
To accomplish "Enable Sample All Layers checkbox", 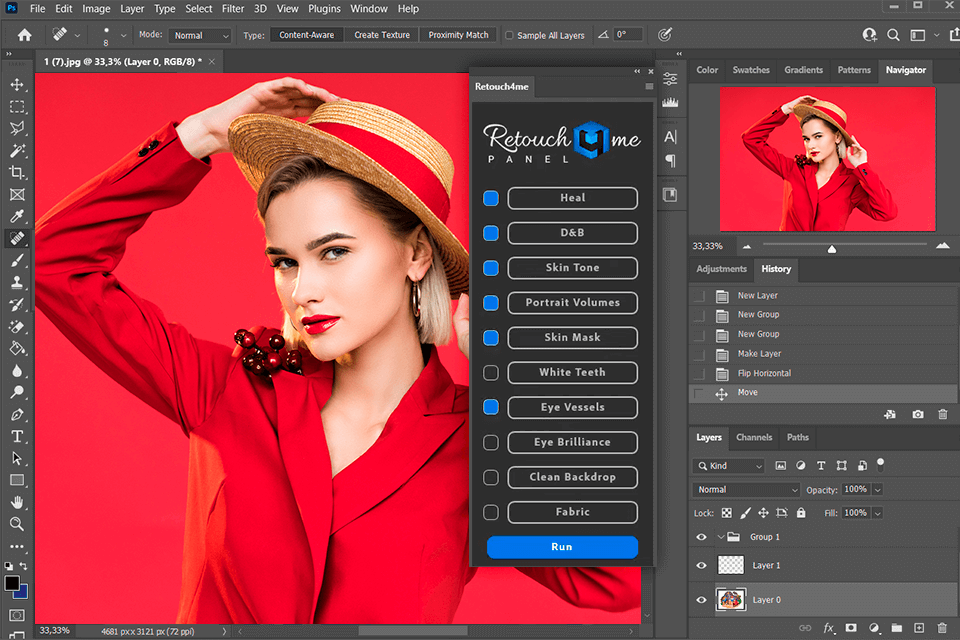I will (510, 35).
